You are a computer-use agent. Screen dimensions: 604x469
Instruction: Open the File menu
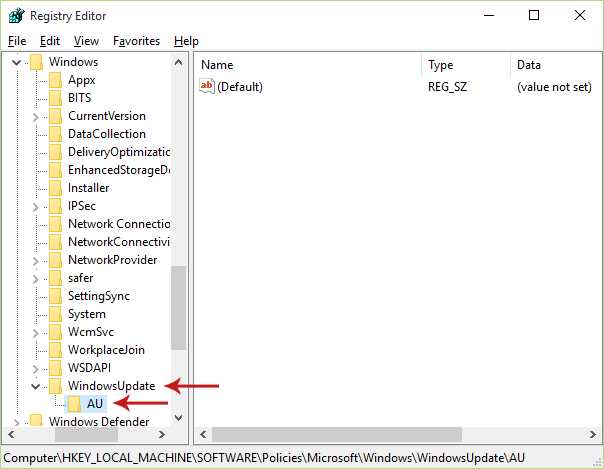click(17, 41)
